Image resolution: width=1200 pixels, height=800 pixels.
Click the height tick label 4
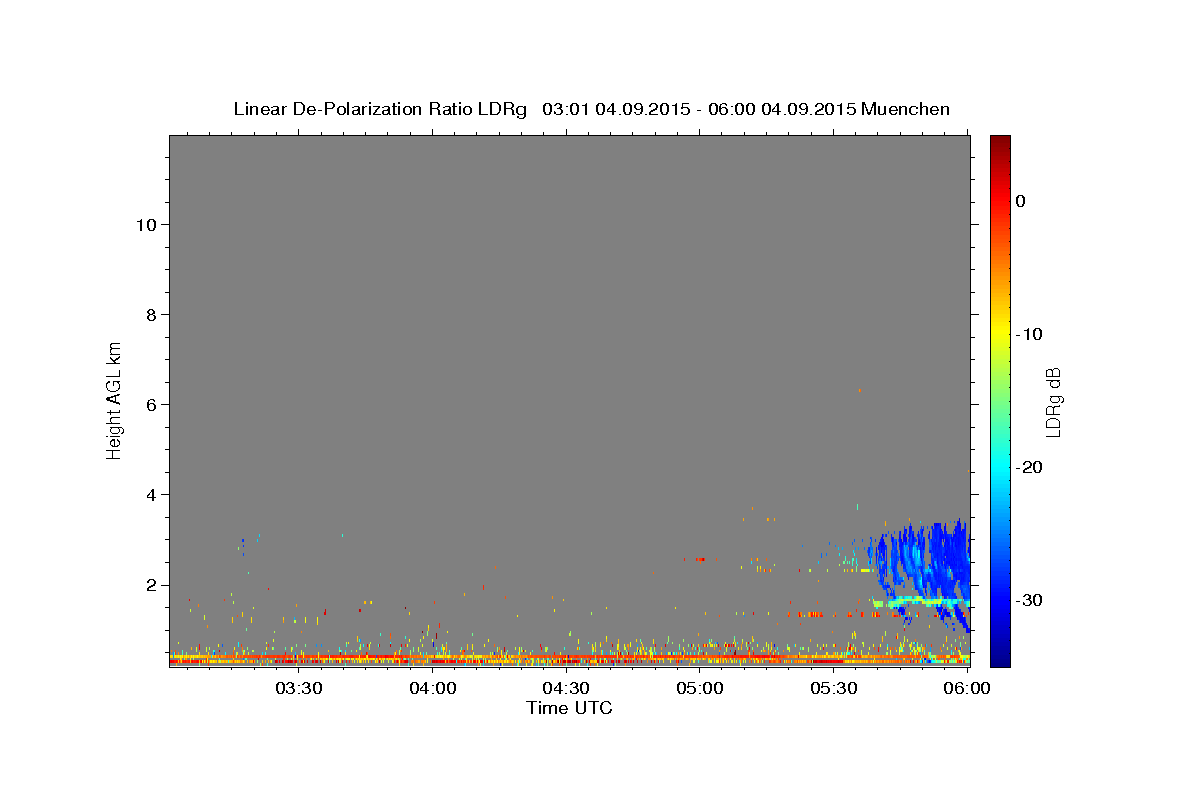click(x=149, y=494)
